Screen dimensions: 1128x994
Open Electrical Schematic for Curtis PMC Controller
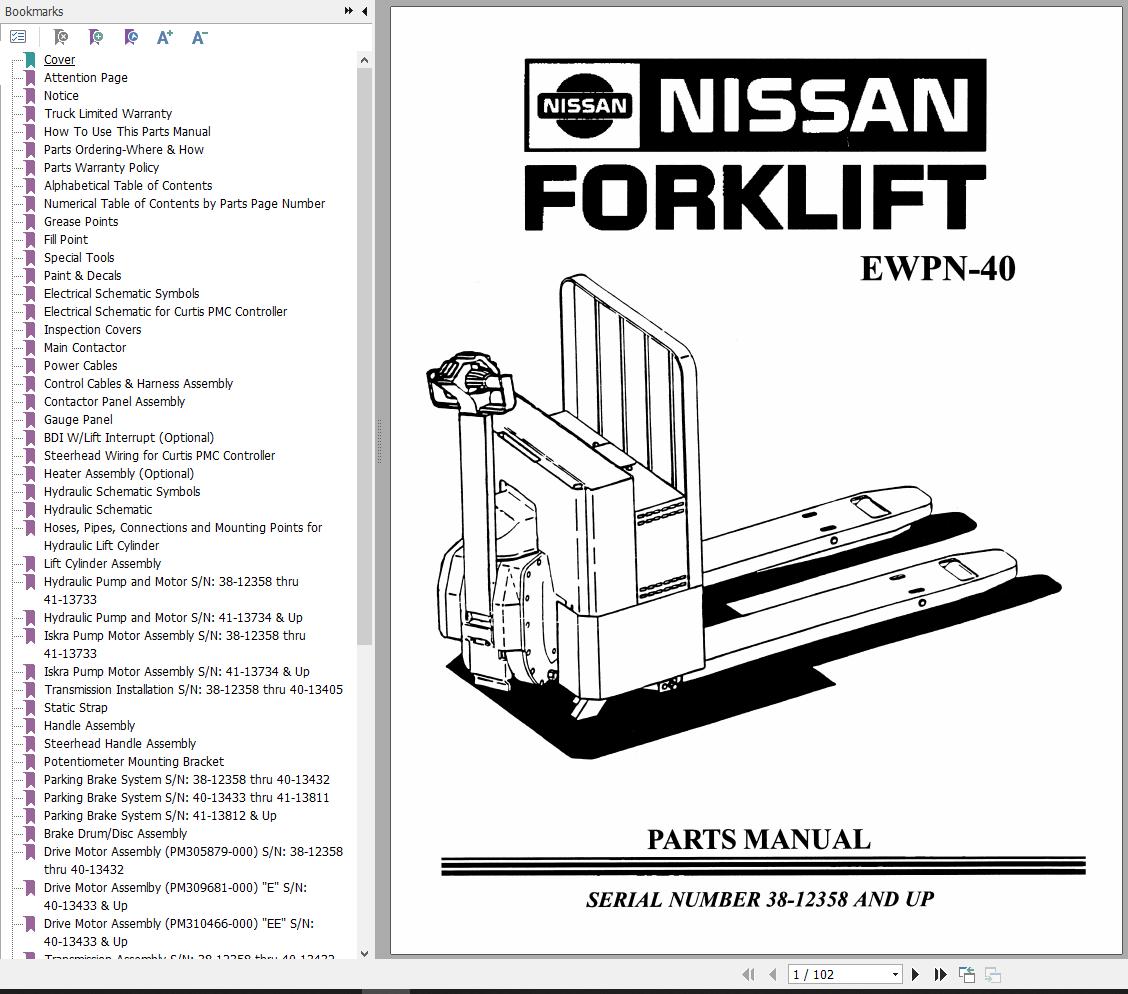pos(165,311)
